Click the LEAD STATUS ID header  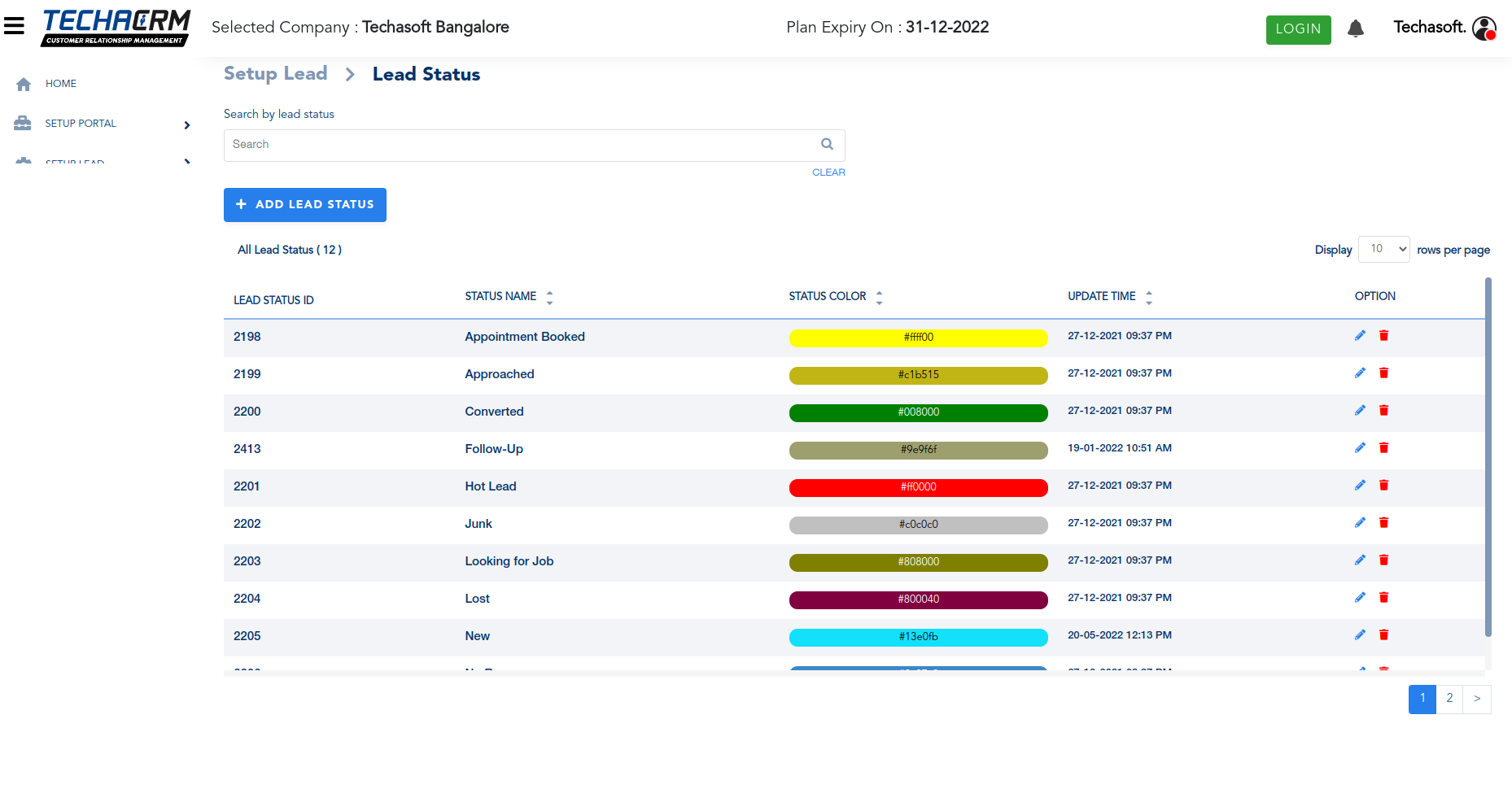click(x=273, y=300)
